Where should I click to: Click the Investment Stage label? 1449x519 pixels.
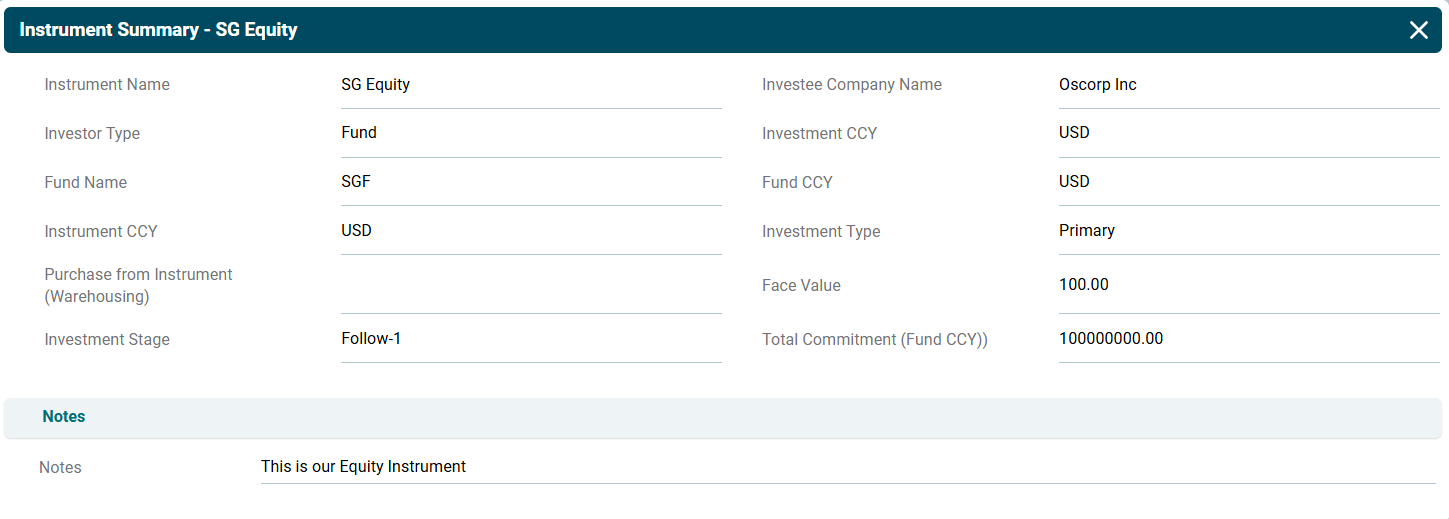(x=107, y=340)
